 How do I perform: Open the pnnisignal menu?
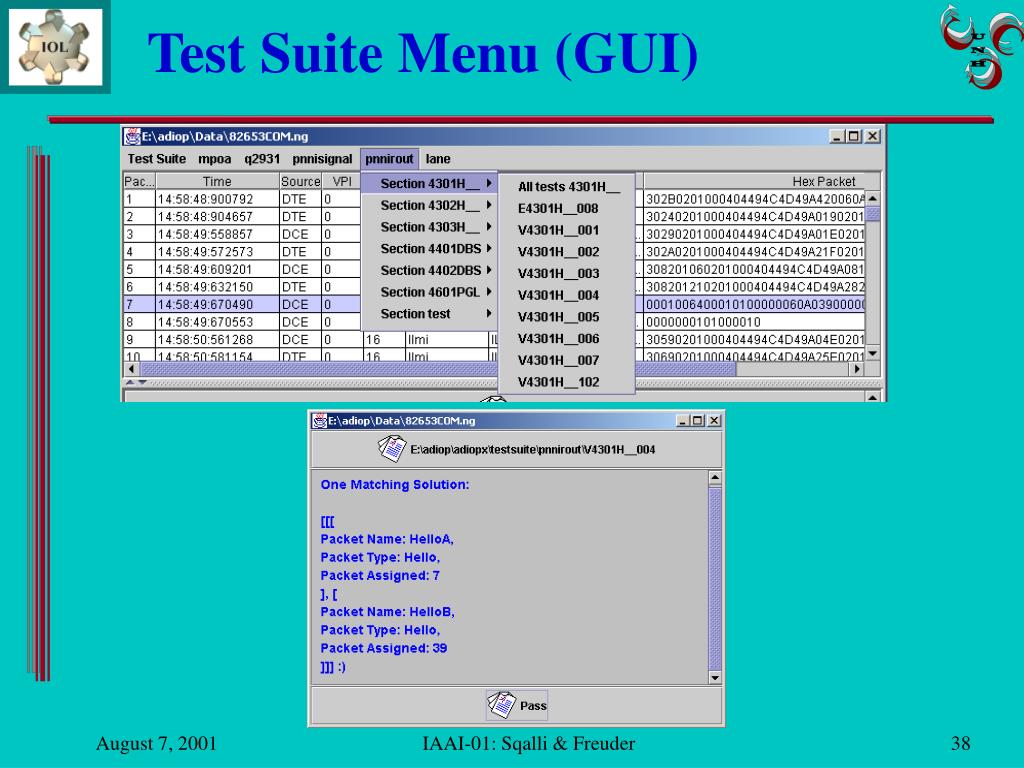pos(322,159)
